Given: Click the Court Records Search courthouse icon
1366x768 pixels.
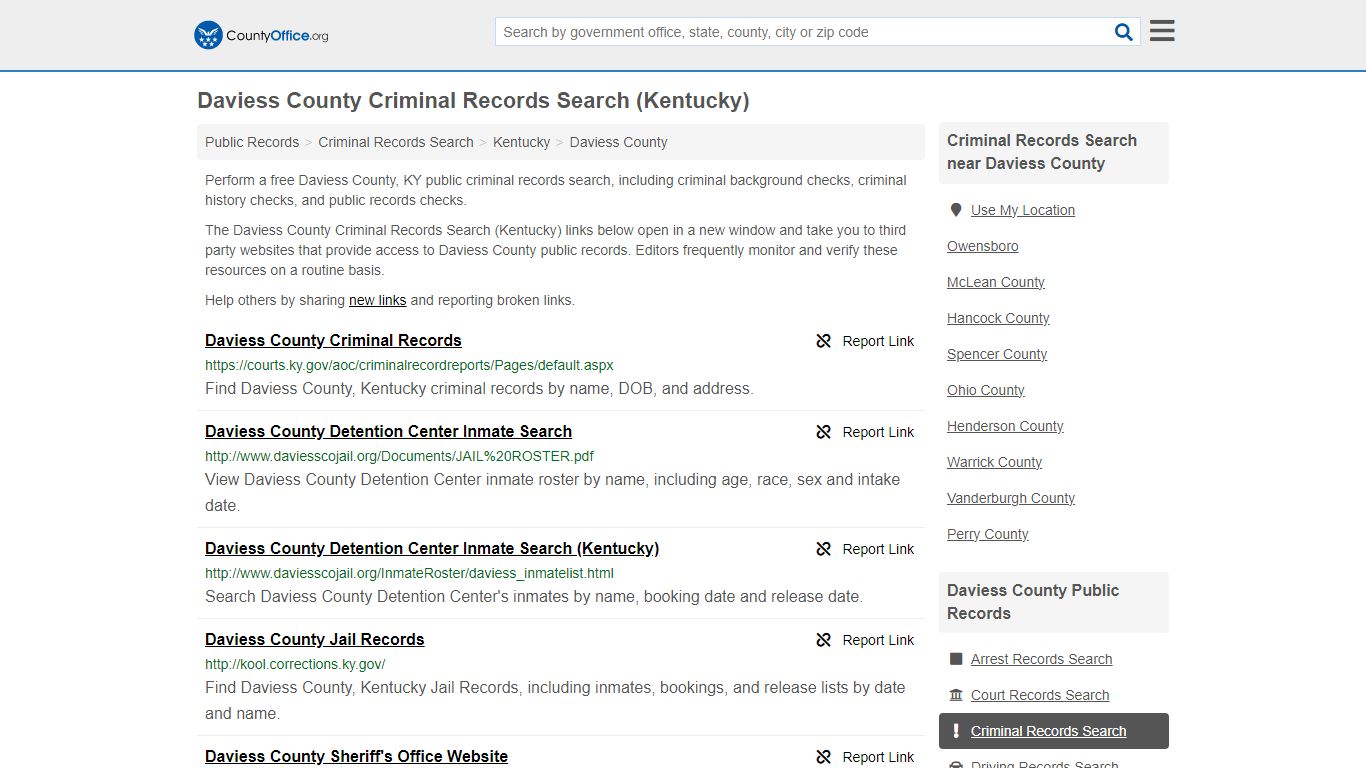Looking at the screenshot, I should (x=956, y=695).
